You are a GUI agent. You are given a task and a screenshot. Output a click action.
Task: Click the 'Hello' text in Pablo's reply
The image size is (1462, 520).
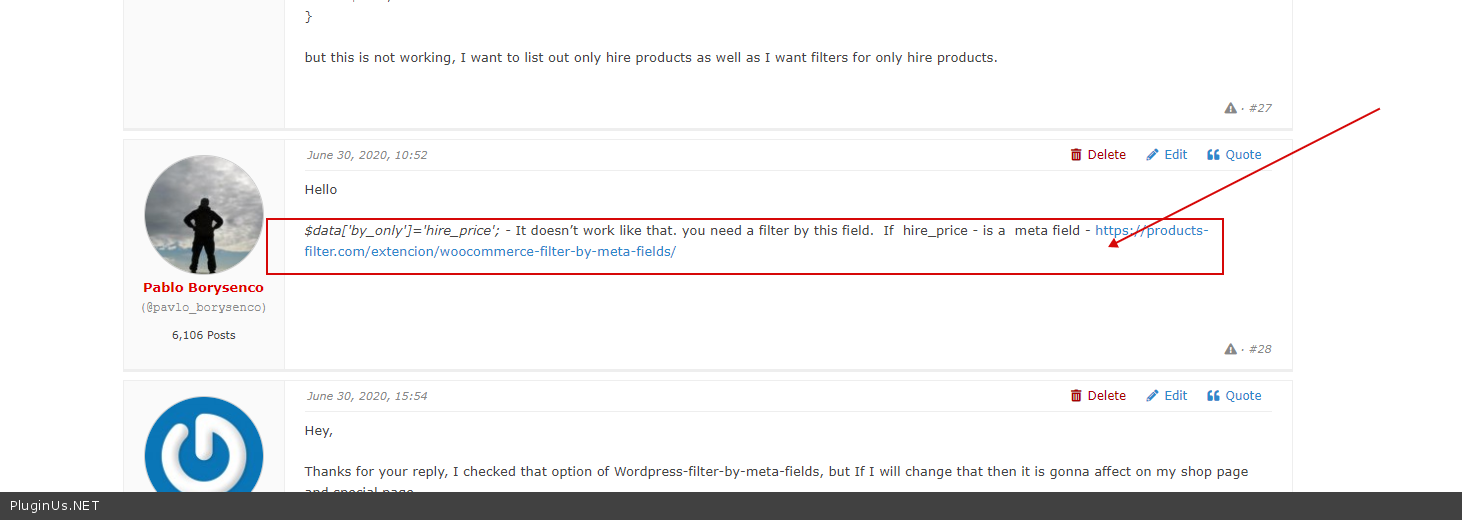pos(321,190)
